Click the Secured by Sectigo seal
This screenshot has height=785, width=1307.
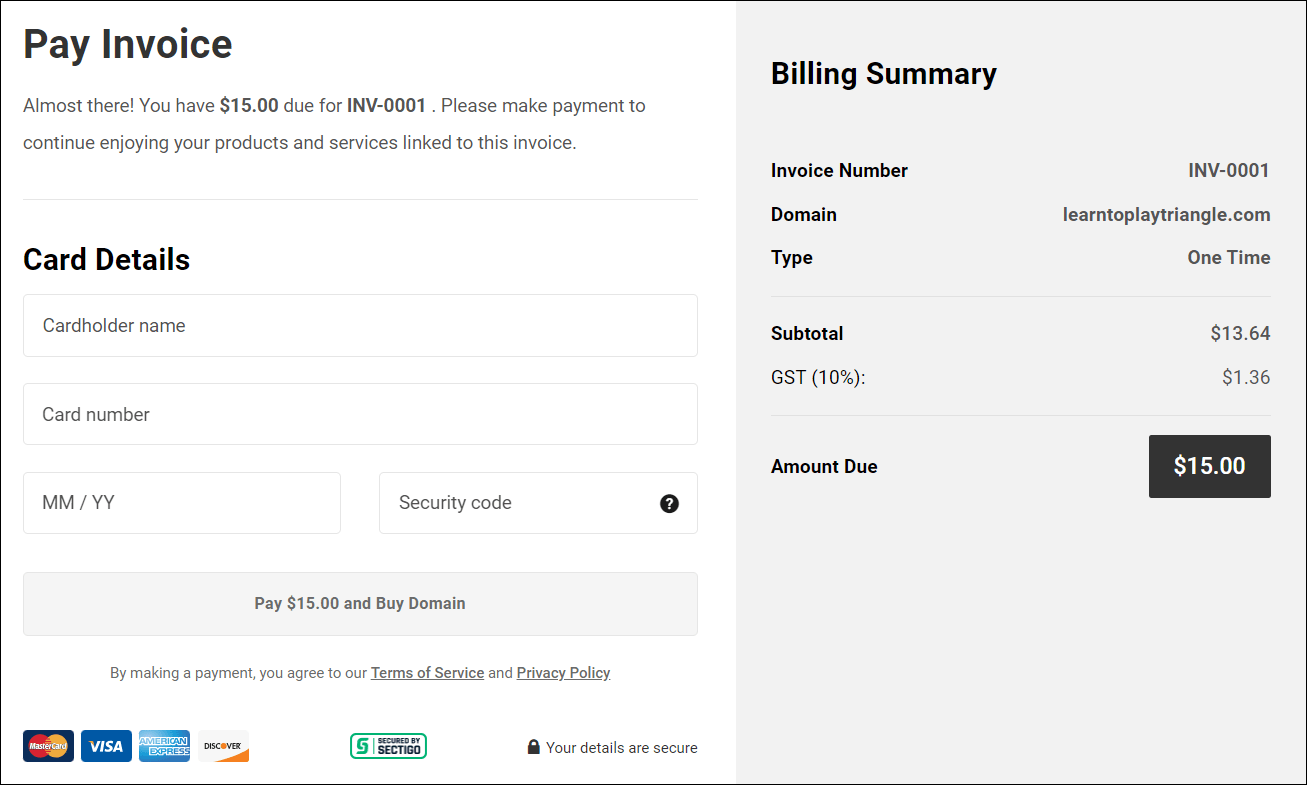388,746
